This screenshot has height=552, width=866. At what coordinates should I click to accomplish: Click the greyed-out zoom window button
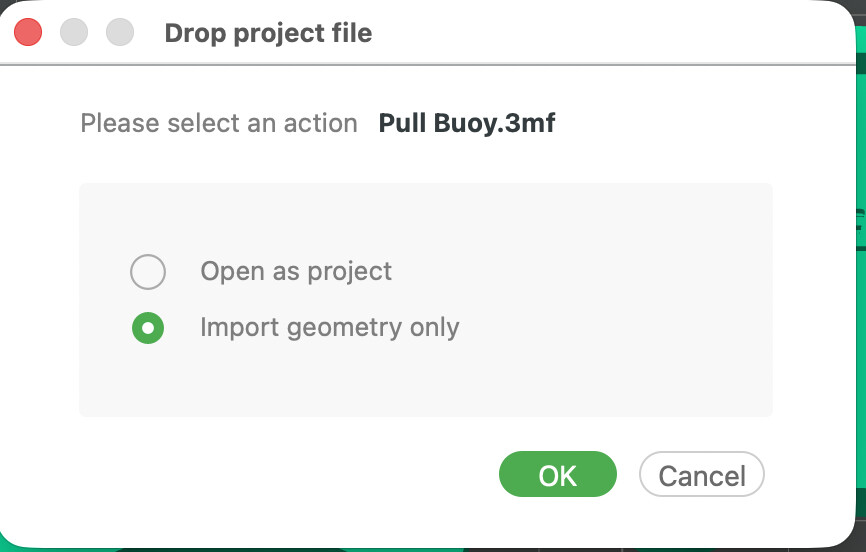click(120, 32)
